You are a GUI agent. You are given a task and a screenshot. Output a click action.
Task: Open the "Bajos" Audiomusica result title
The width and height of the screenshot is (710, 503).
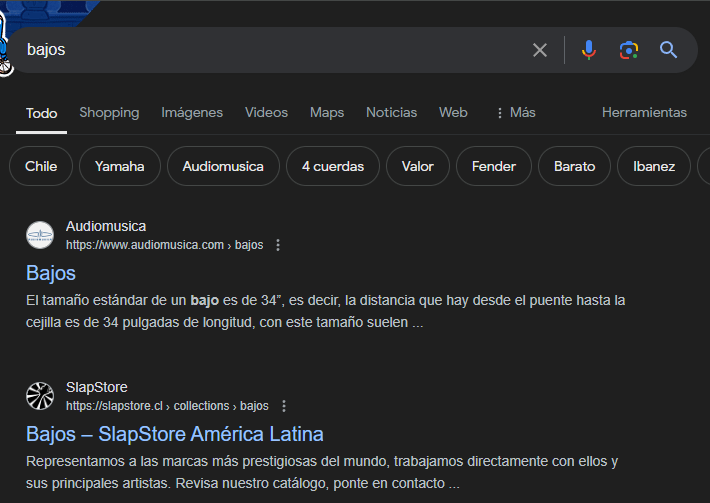point(51,273)
